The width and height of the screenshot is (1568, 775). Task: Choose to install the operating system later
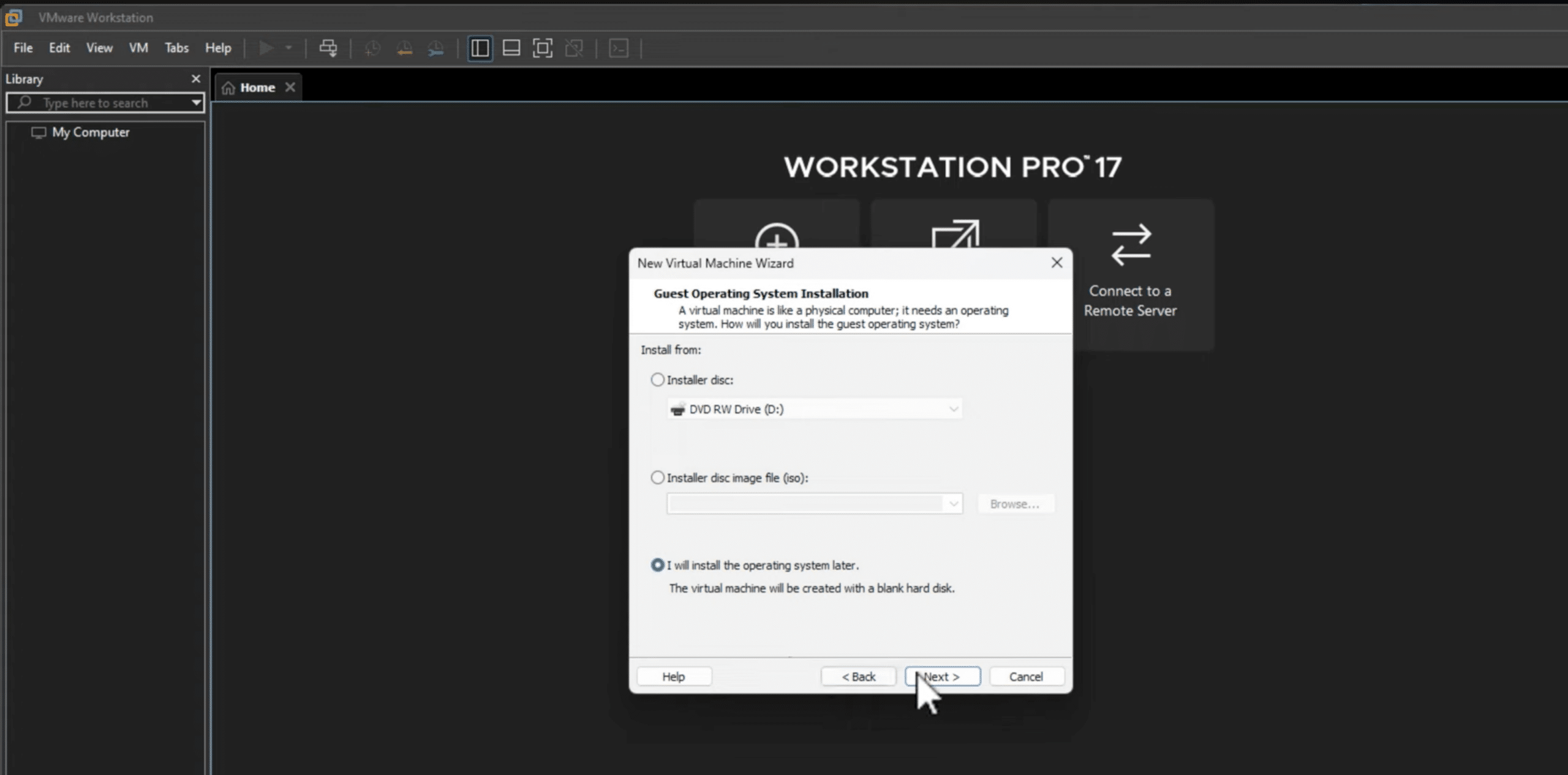(658, 565)
